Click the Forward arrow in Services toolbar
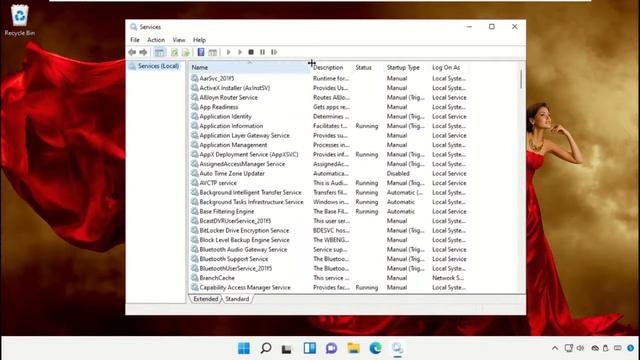The image size is (640, 360). click(x=143, y=52)
